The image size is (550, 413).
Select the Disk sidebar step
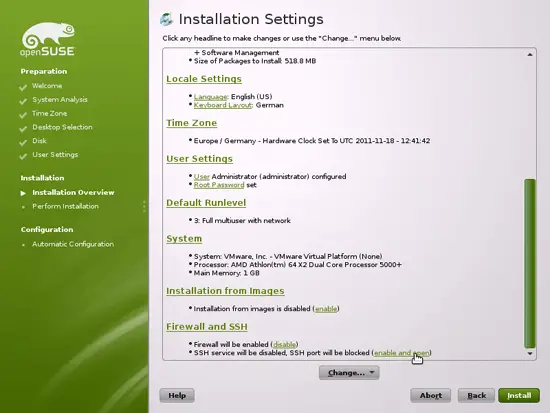tap(39, 141)
